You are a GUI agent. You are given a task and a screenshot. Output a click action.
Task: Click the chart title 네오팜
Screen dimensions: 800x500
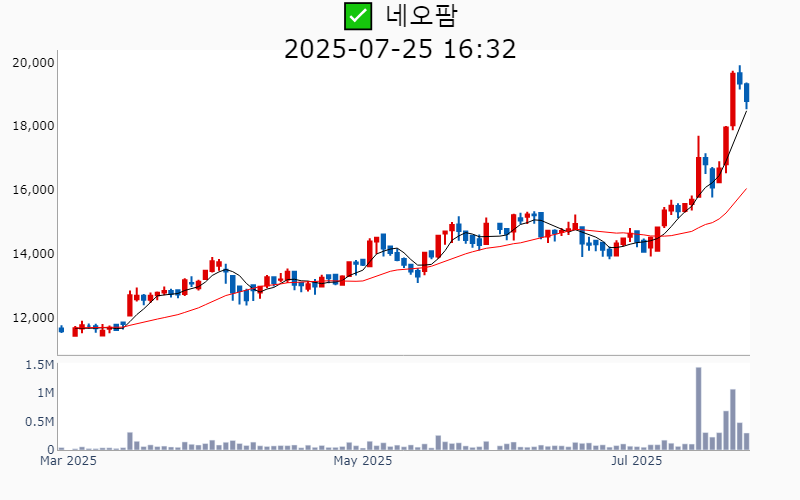click(421, 15)
